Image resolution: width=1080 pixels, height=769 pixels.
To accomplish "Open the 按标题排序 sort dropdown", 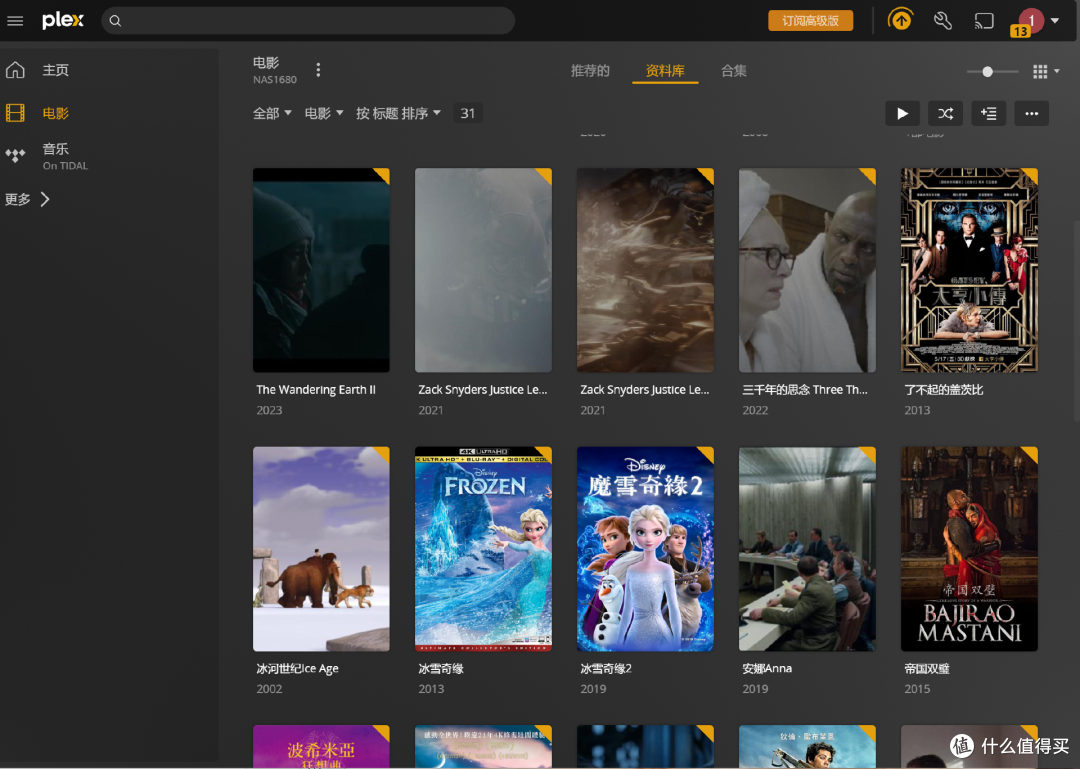I will (x=398, y=113).
